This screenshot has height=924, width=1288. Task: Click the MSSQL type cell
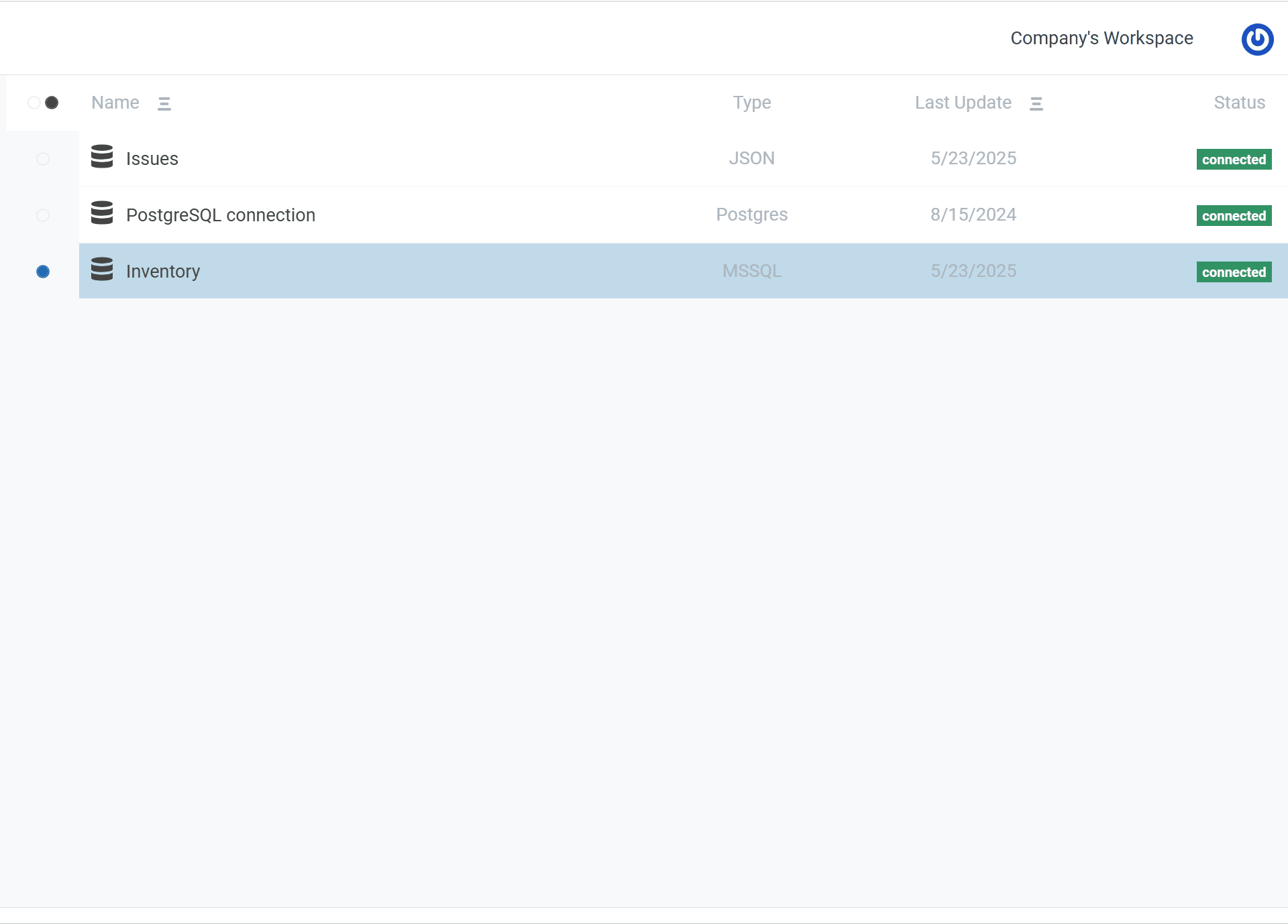[x=752, y=271]
